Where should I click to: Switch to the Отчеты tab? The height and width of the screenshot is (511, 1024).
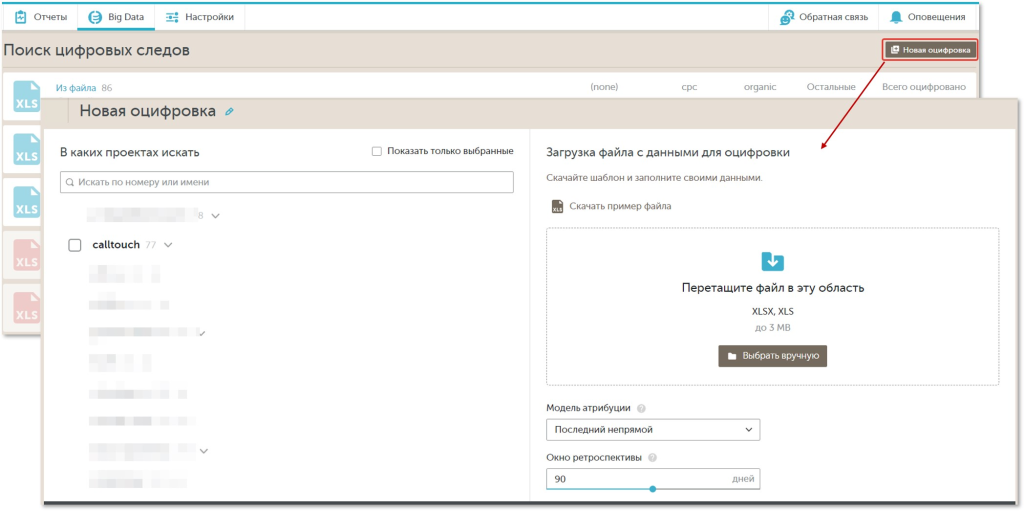pyautogui.click(x=41, y=17)
